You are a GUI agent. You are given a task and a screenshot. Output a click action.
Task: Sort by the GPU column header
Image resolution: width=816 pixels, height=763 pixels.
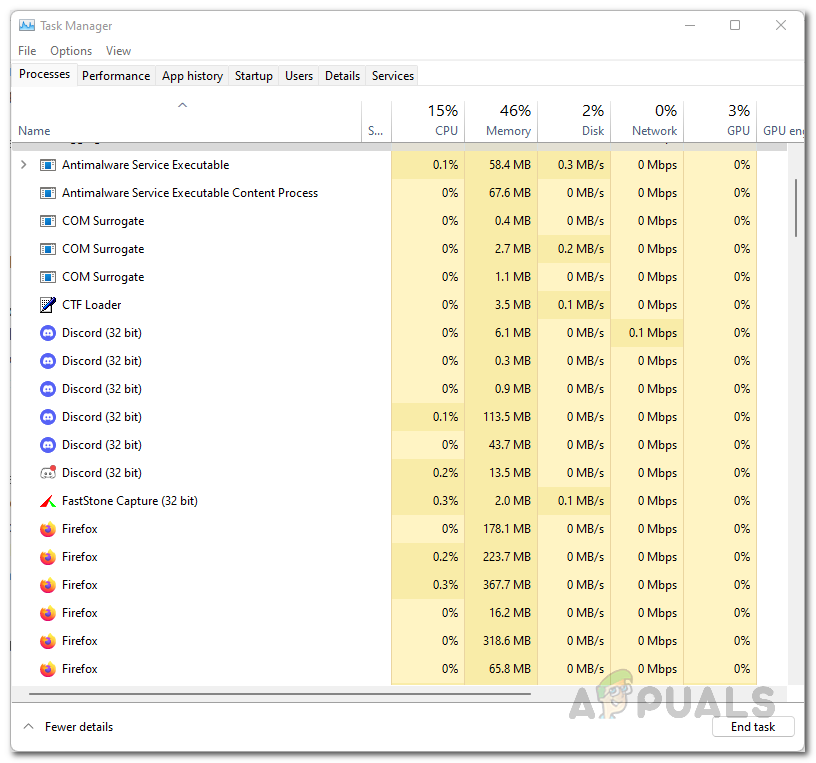click(720, 121)
